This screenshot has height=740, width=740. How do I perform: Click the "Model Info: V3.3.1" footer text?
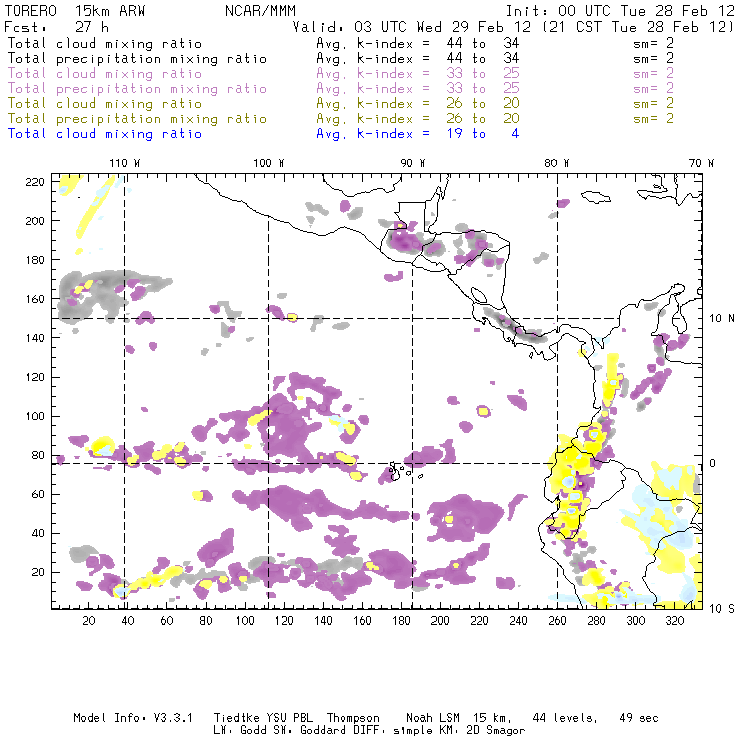click(133, 718)
